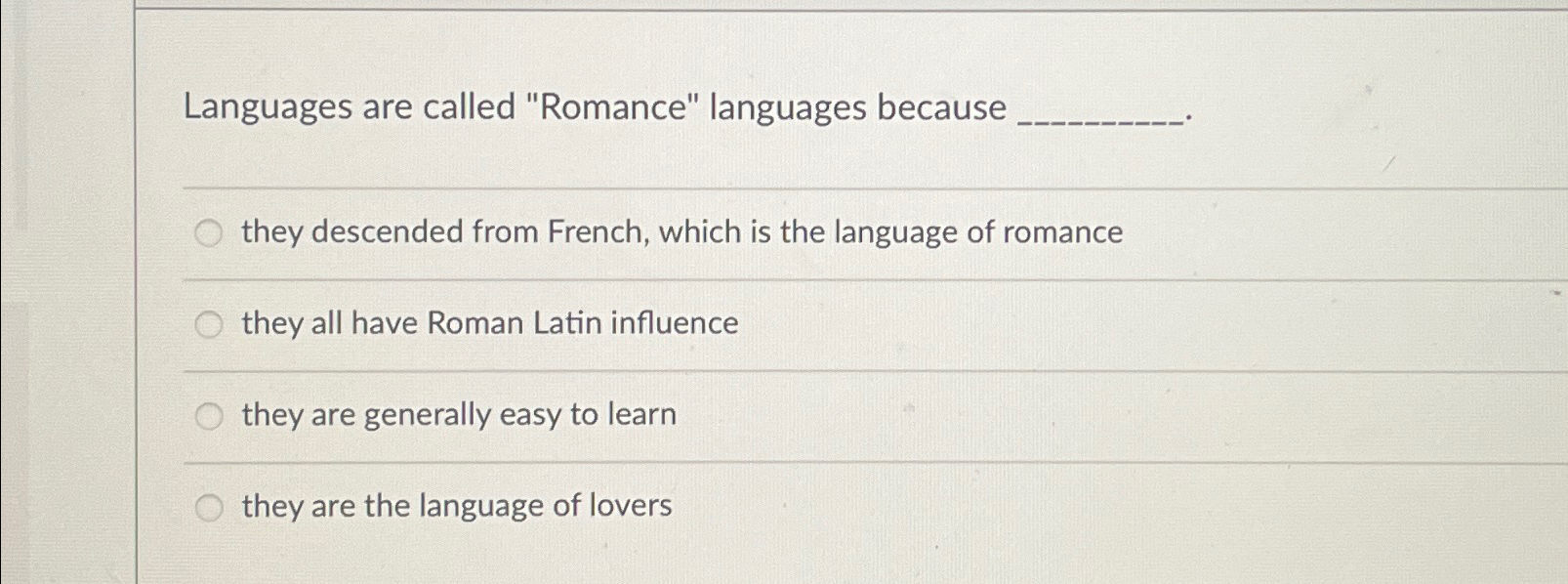Choose "they all have Roman Latin influence"
The height and width of the screenshot is (584, 1568).
[x=208, y=323]
